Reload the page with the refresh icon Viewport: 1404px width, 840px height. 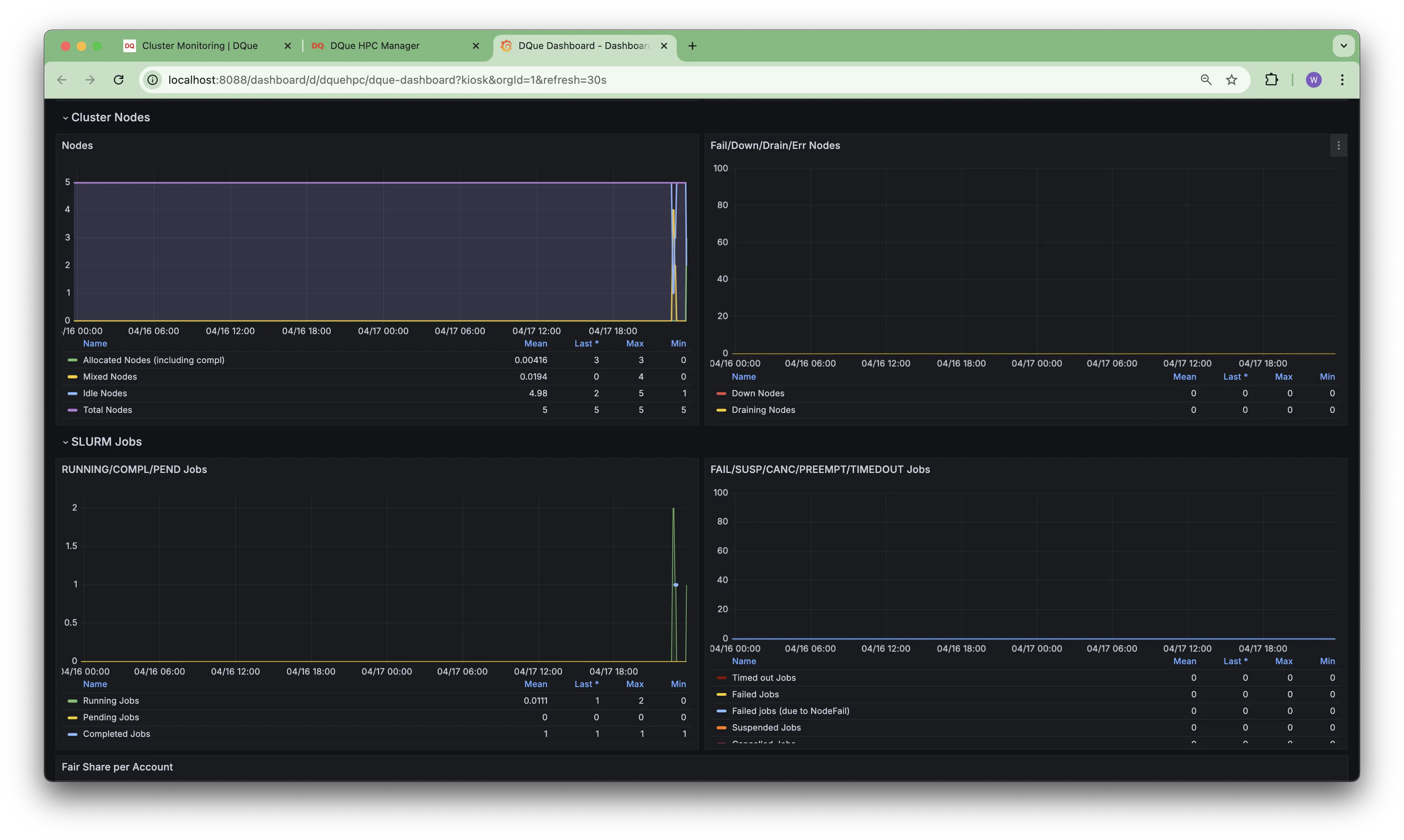coord(118,80)
